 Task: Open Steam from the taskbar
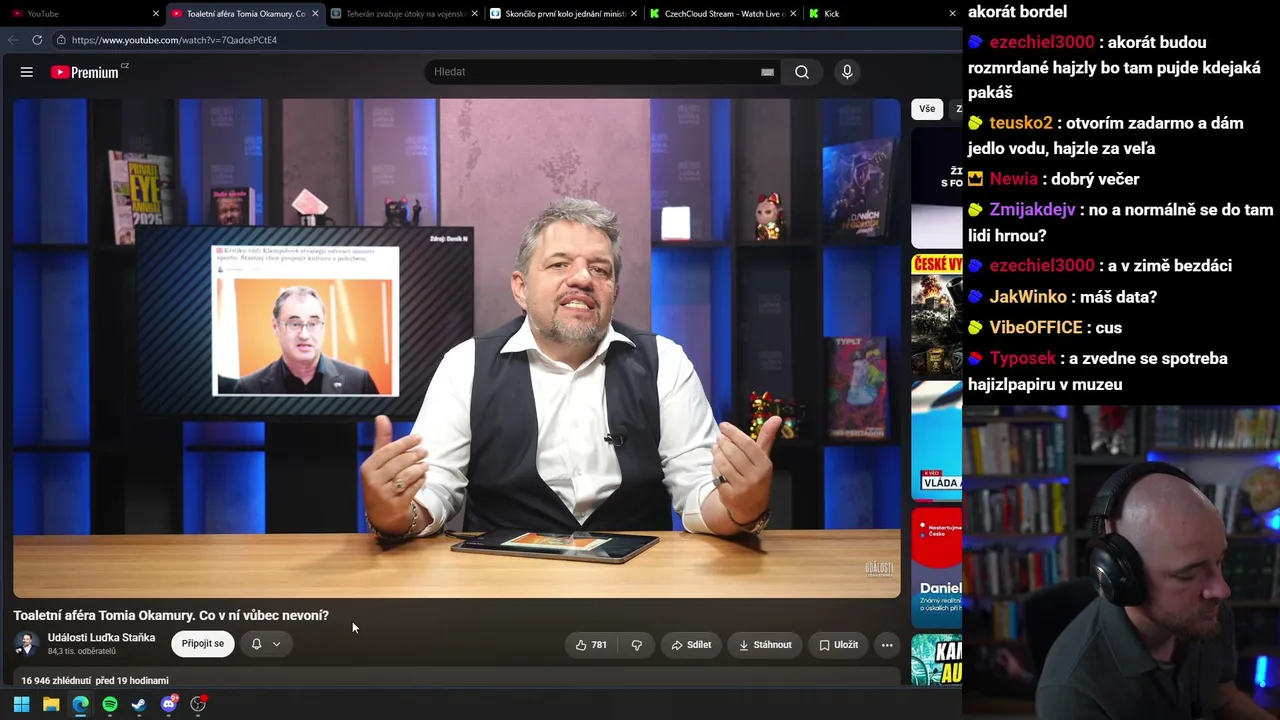[139, 704]
